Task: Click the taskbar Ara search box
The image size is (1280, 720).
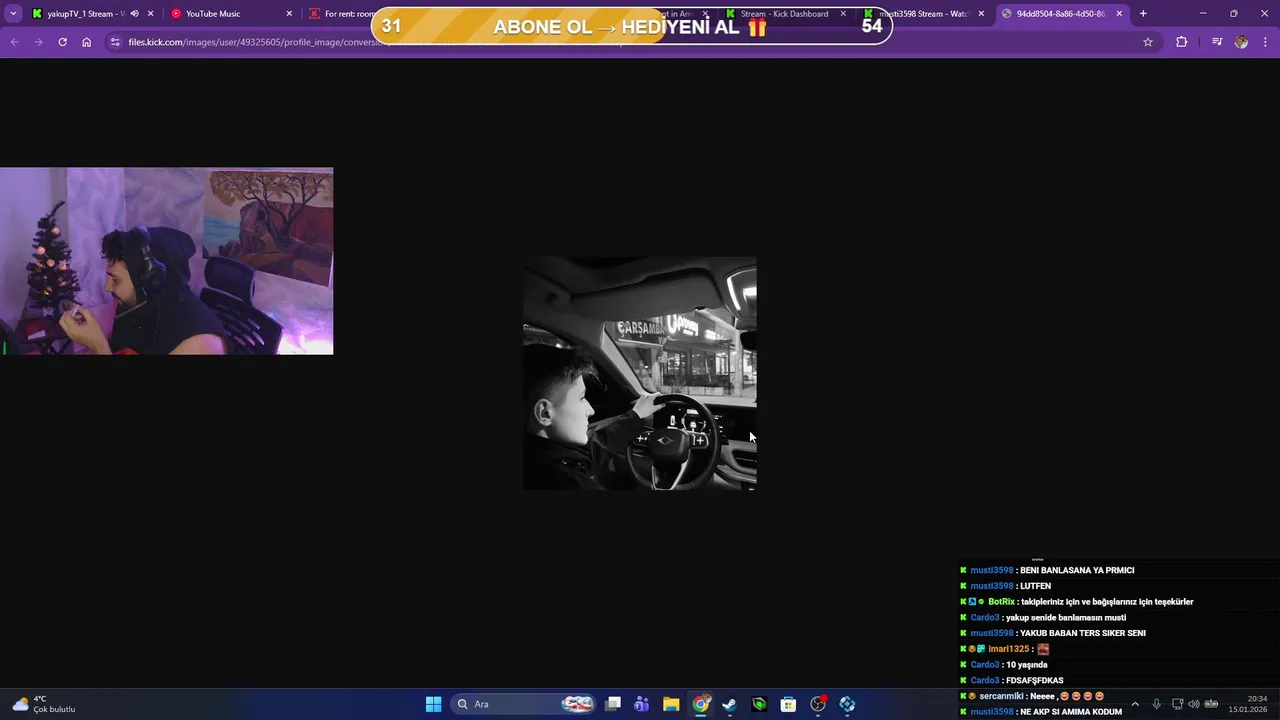Action: [x=523, y=704]
